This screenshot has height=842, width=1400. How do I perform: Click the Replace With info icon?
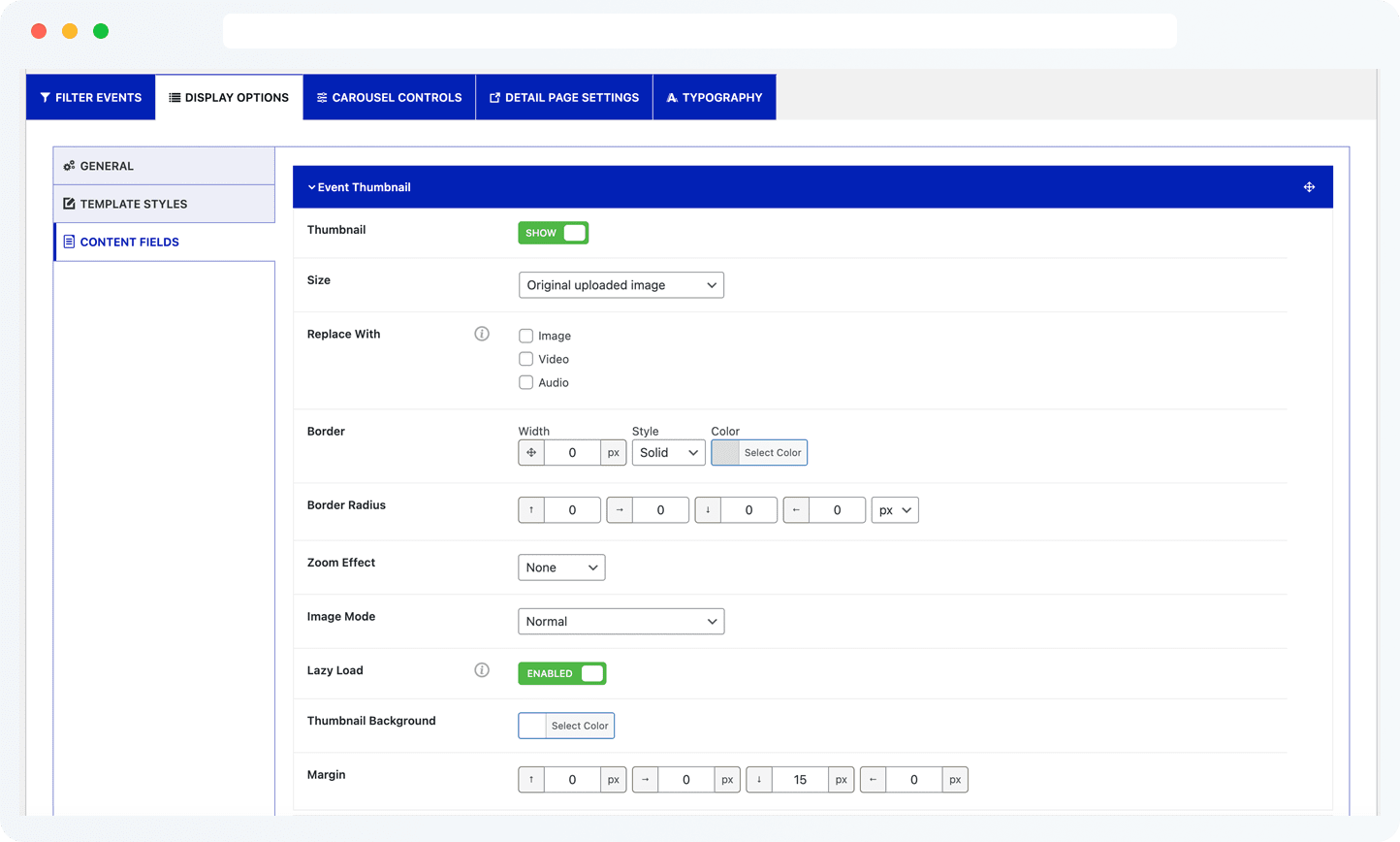(482, 334)
